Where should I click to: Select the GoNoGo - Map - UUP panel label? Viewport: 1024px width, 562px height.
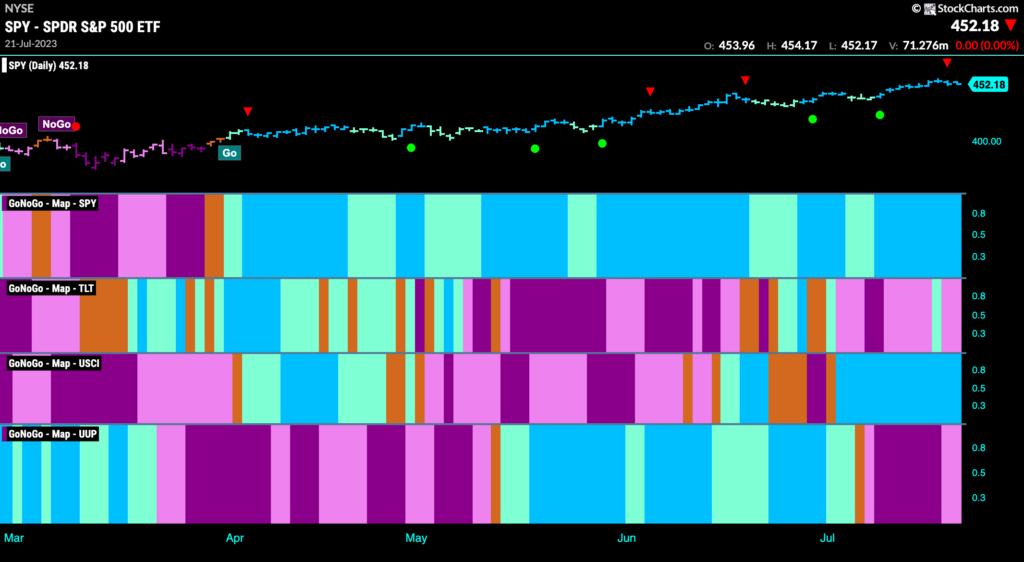[52, 434]
